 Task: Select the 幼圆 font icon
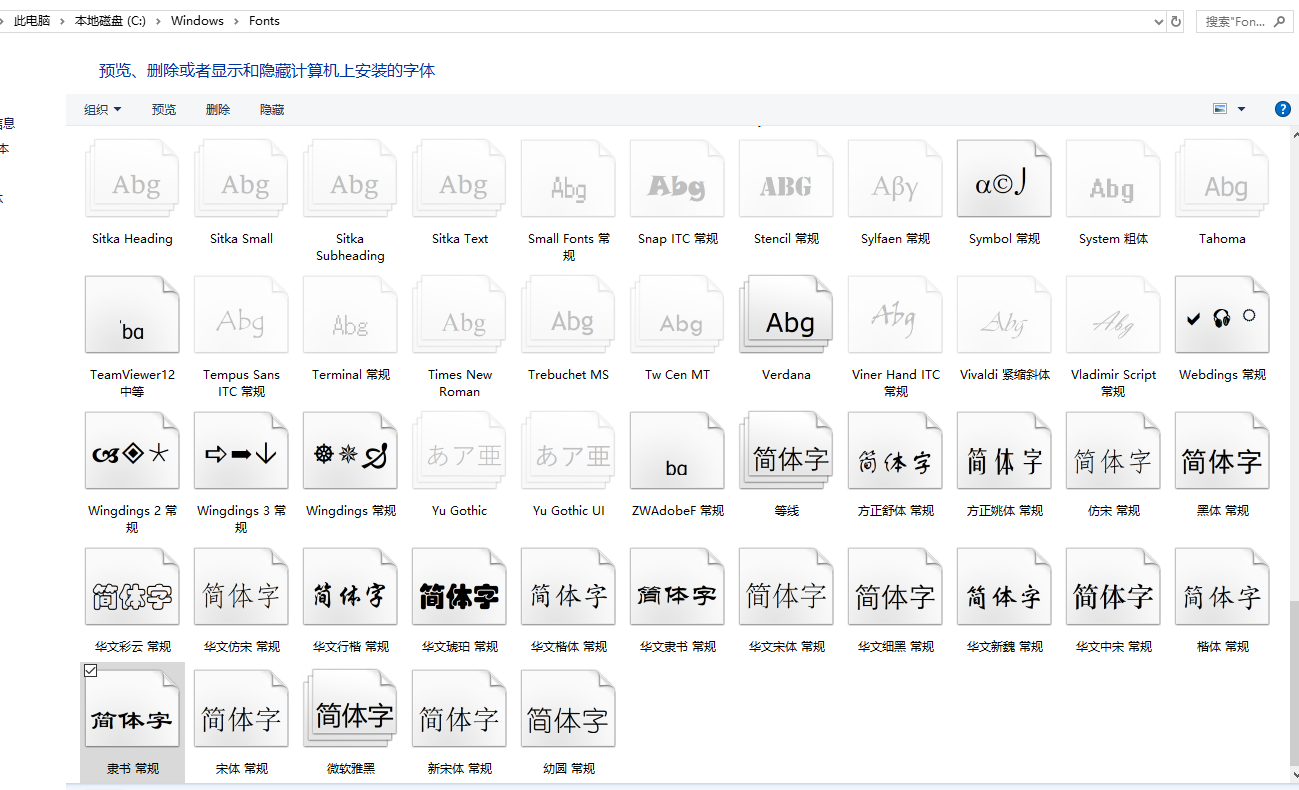(x=568, y=709)
